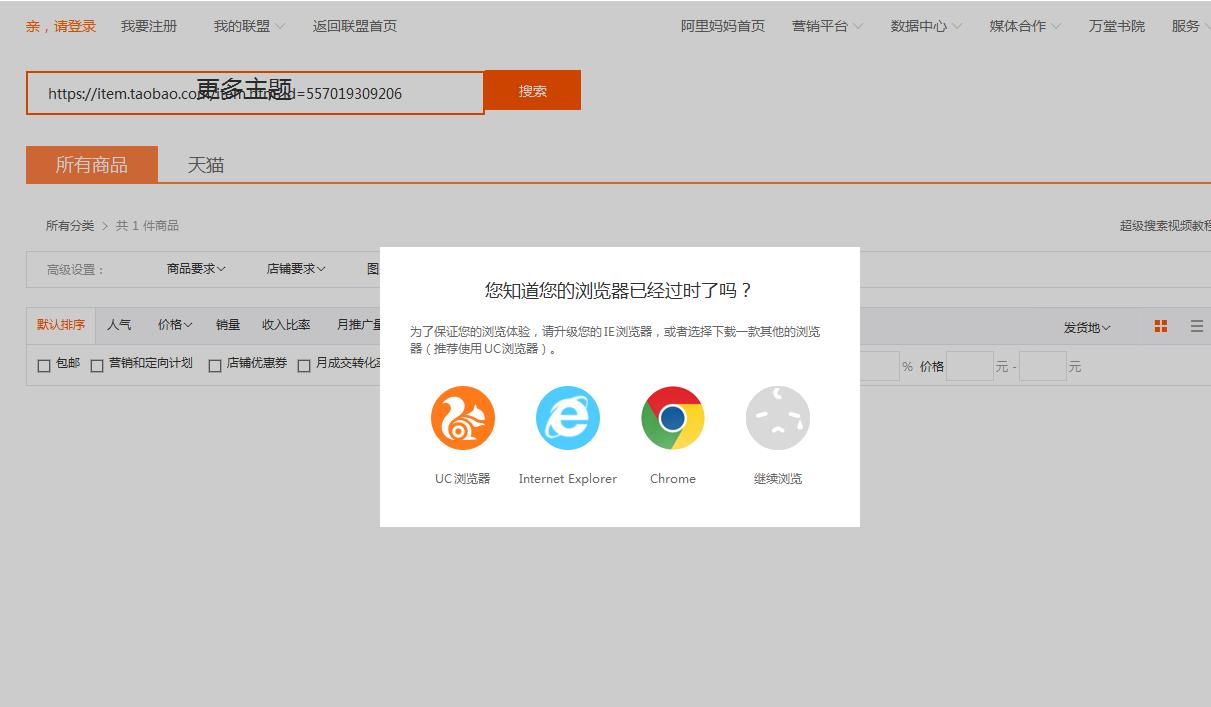This screenshot has height=707, width=1211.
Task: Expand the 我的联盟 dropdown
Action: pos(249,26)
